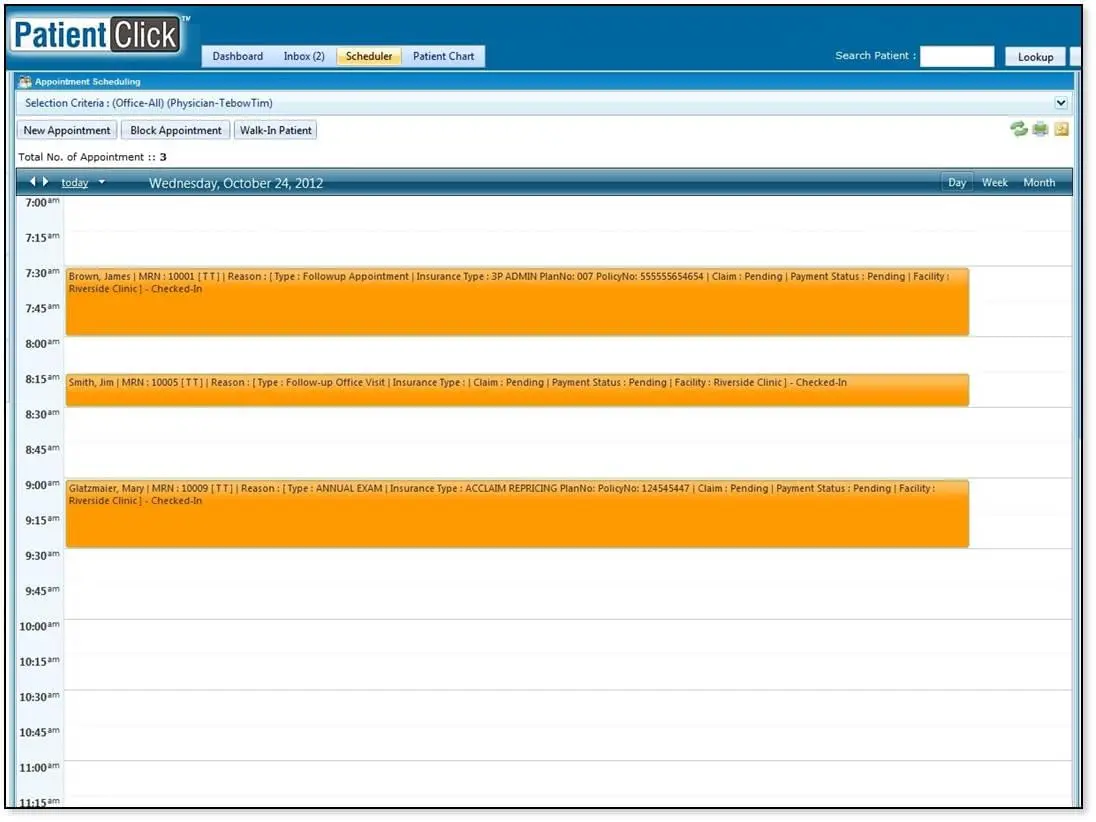The width and height of the screenshot is (1096, 822).
Task: Switch to Month view
Action: click(x=1039, y=182)
